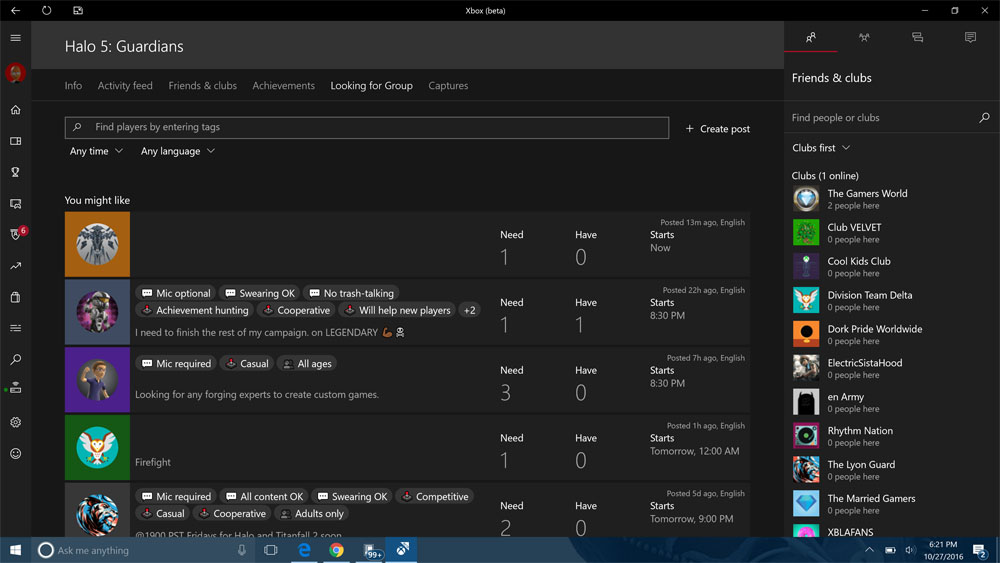This screenshot has height=563, width=1000.
Task: Switch to Activity alerts panel icon
Action: (970, 38)
